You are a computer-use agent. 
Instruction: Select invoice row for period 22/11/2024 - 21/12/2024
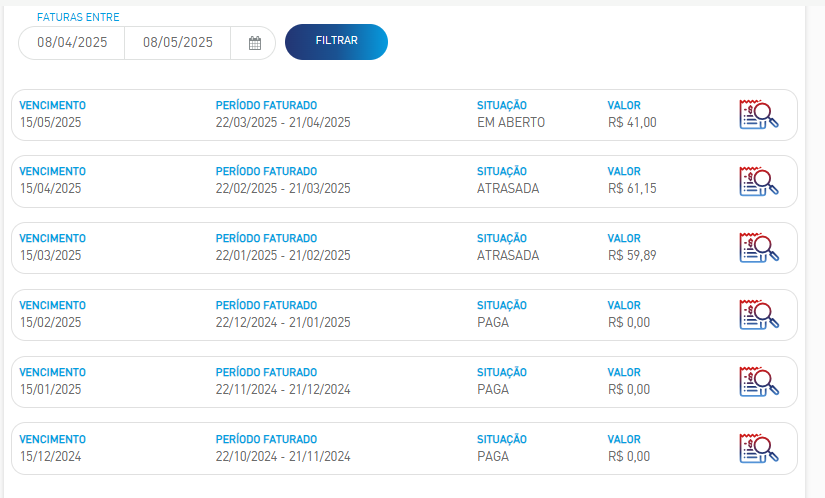pos(404,382)
